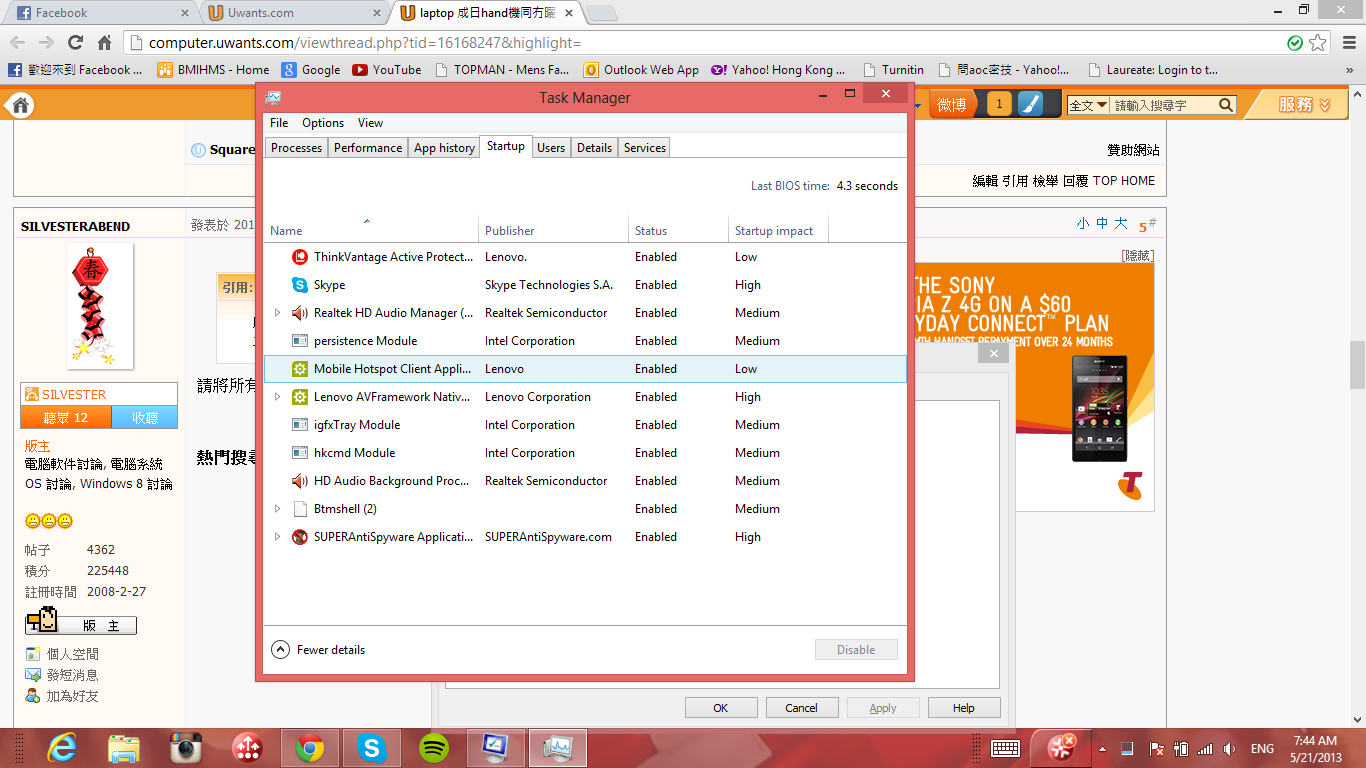Expand the Lenovo AVFramework row

coord(278,397)
